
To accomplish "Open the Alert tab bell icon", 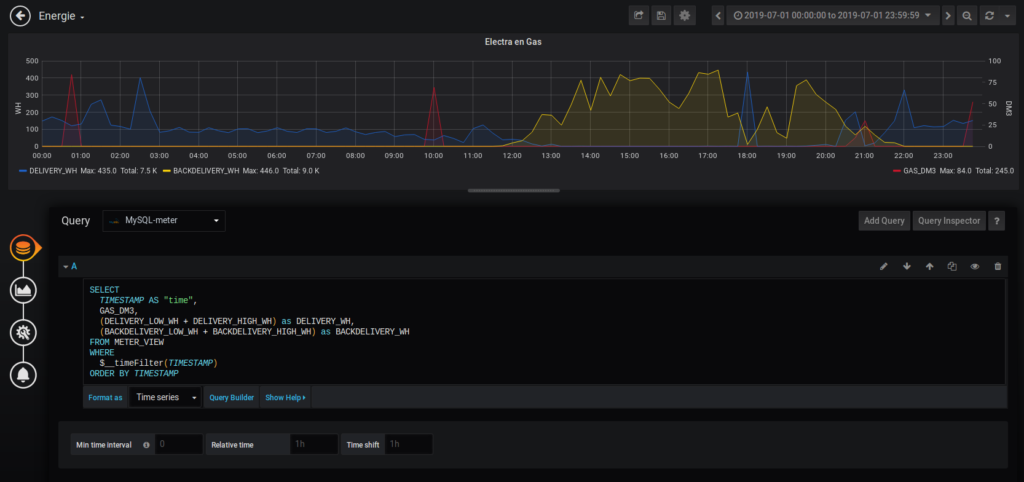I will click(x=23, y=375).
